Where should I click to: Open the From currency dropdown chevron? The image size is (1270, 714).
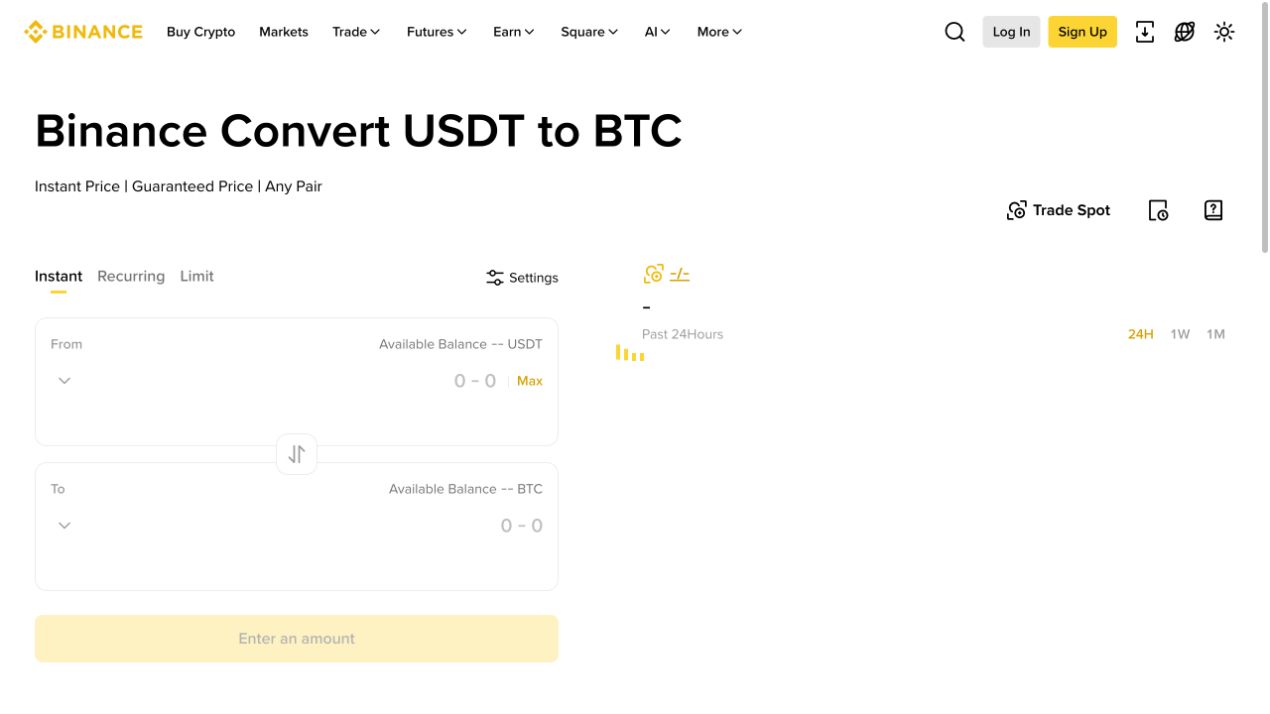pos(64,381)
